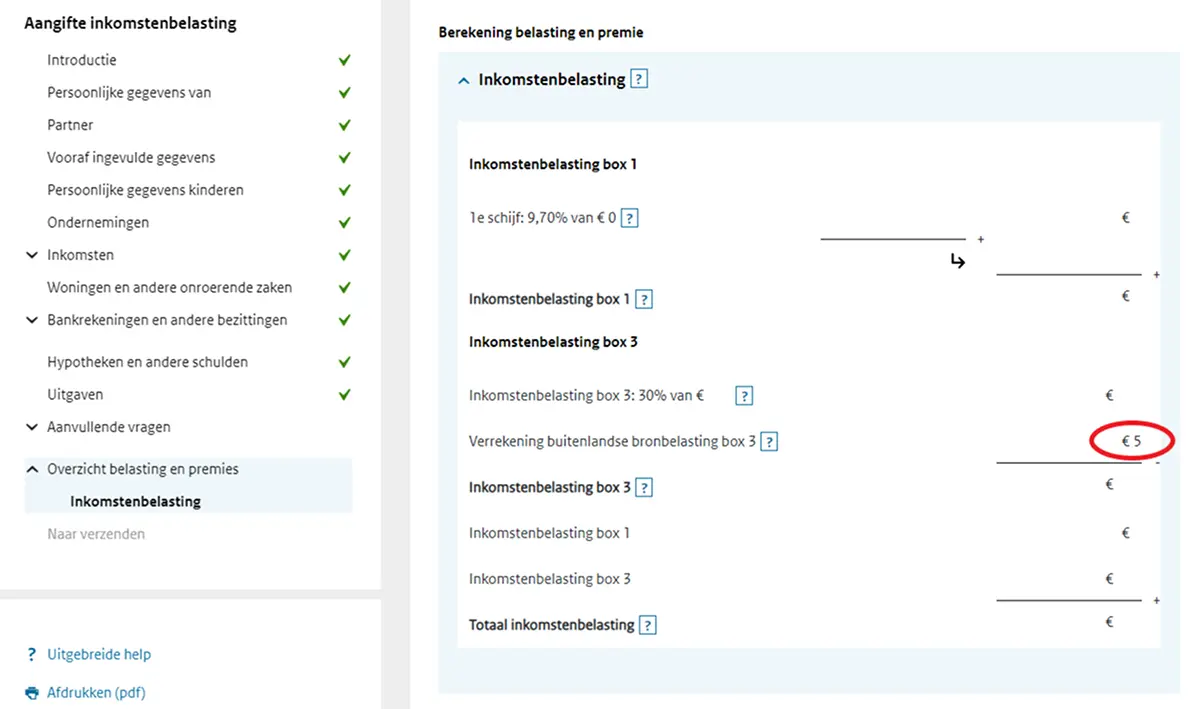Expand the Inkomsten menu chevron
Screen dimensions: 1200x709
31,255
